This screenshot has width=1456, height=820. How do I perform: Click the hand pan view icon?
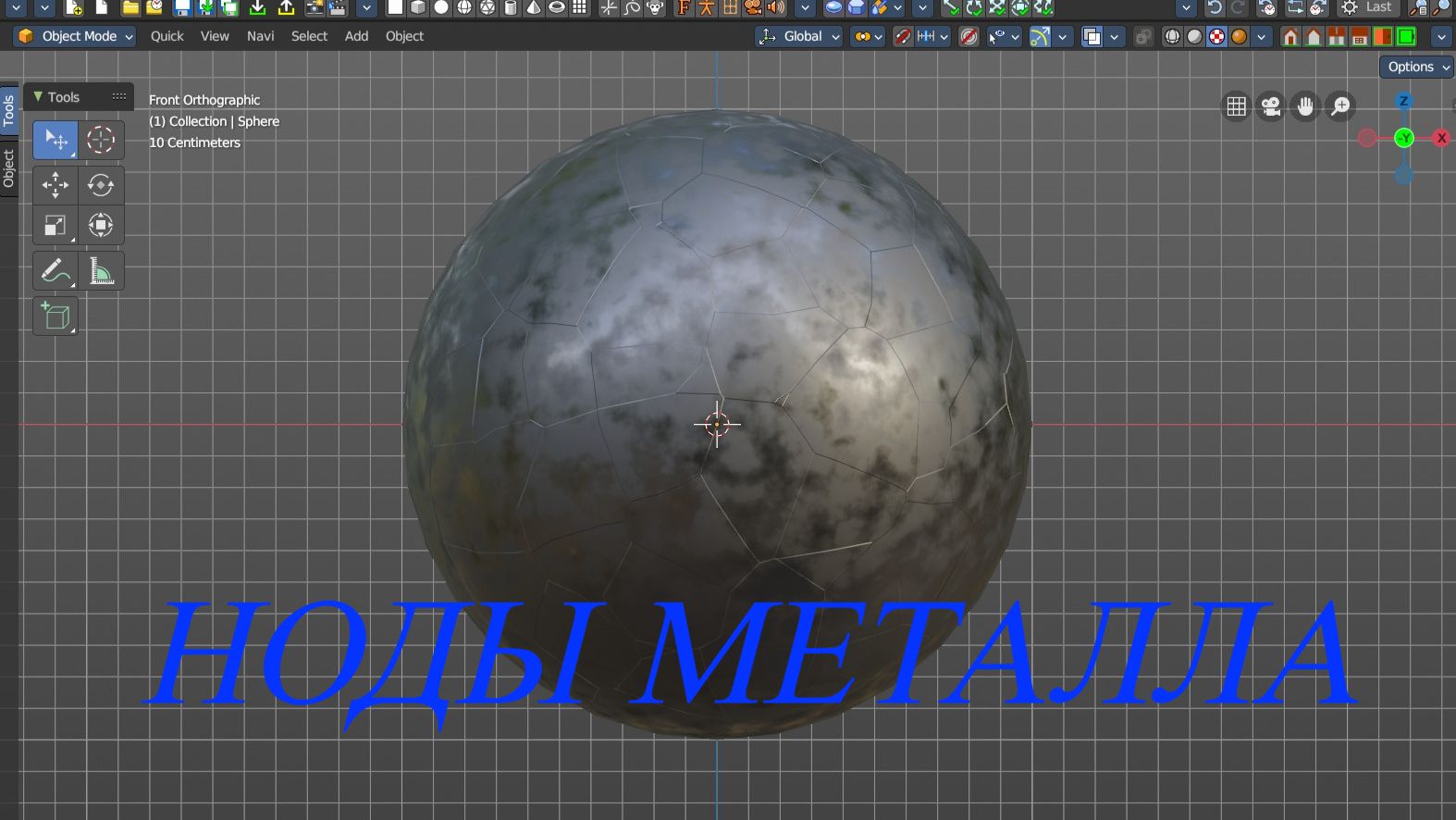(1305, 106)
